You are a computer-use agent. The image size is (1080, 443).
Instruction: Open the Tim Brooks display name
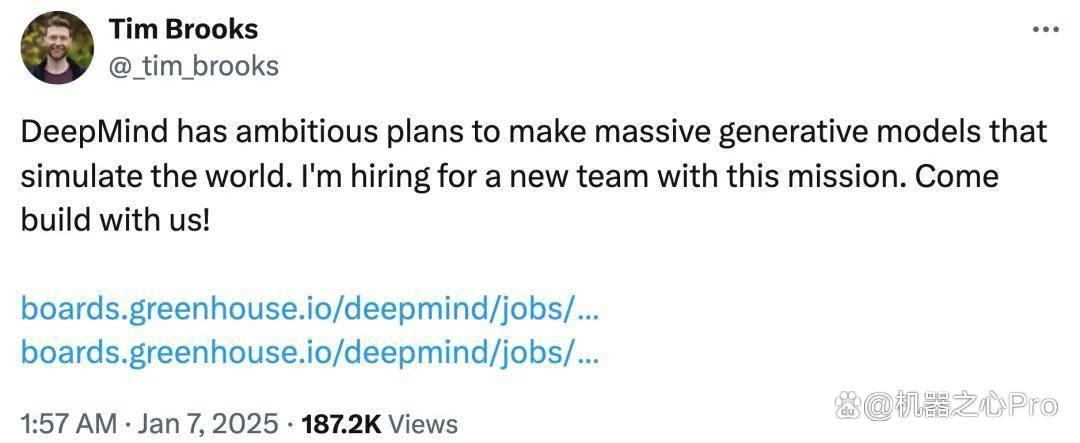183,29
